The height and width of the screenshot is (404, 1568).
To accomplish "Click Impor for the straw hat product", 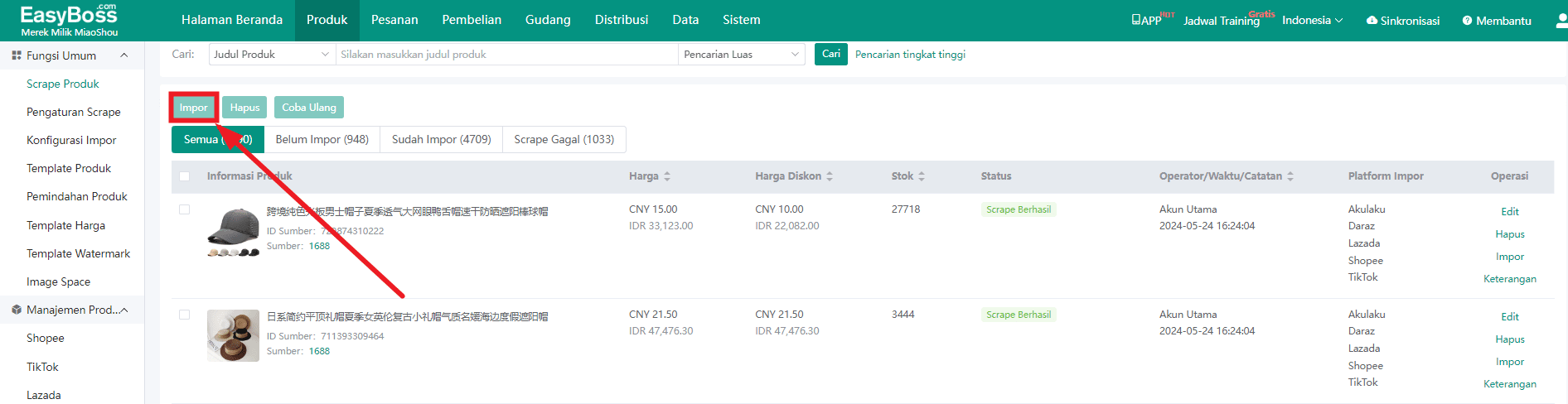I will point(1510,362).
